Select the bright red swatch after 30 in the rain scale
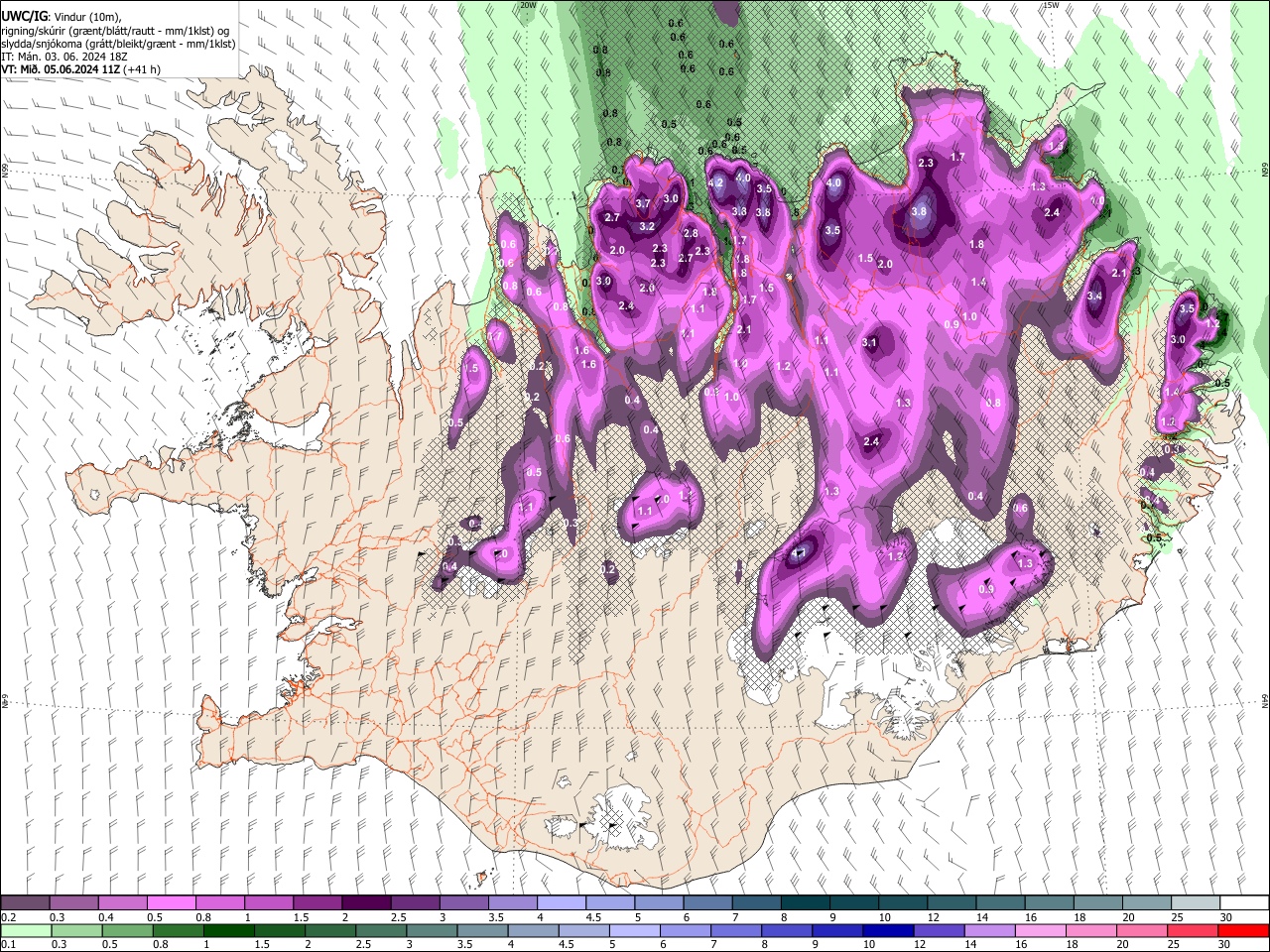This screenshot has width=1270, height=952. click(x=1244, y=930)
